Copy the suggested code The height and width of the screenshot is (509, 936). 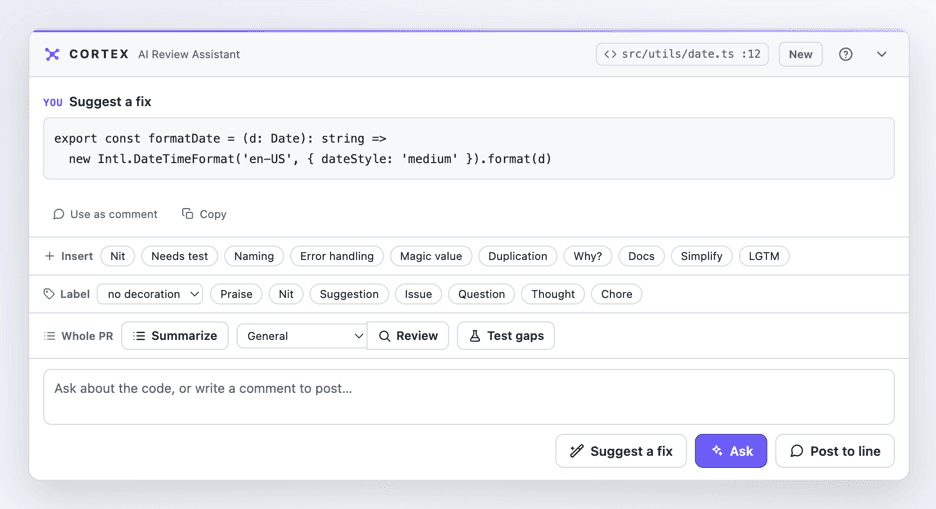[204, 214]
